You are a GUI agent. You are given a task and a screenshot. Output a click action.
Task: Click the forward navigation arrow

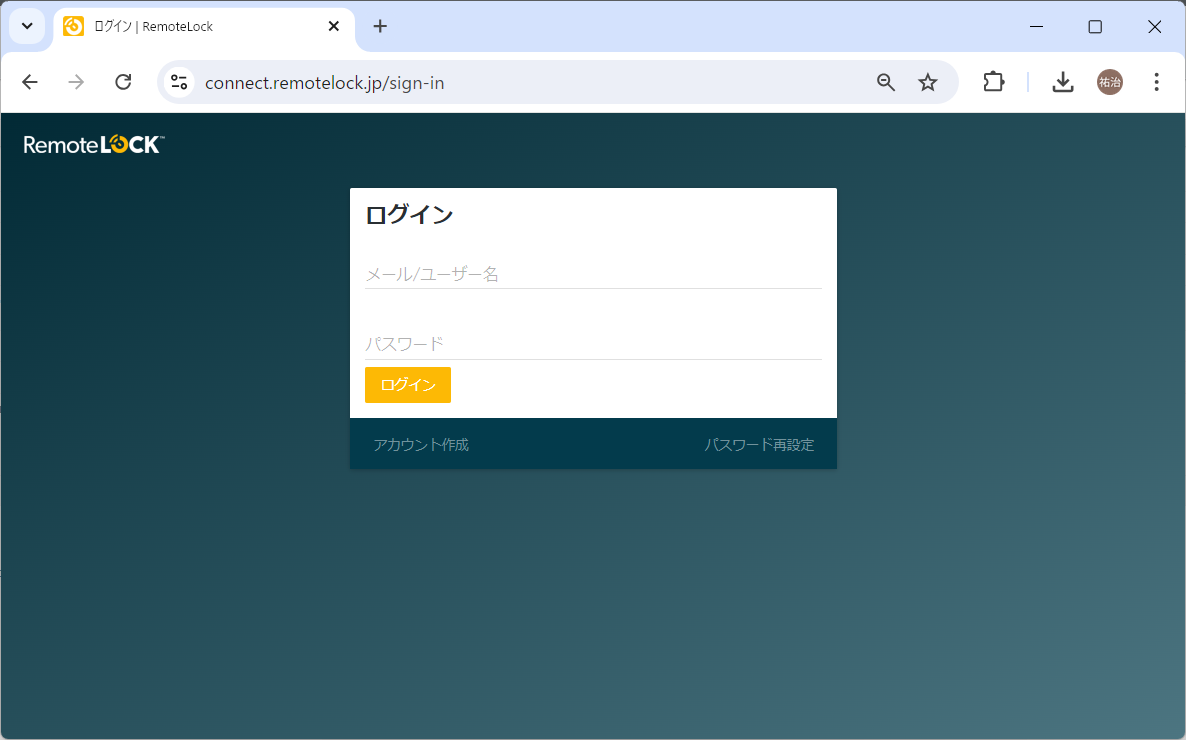coord(76,82)
